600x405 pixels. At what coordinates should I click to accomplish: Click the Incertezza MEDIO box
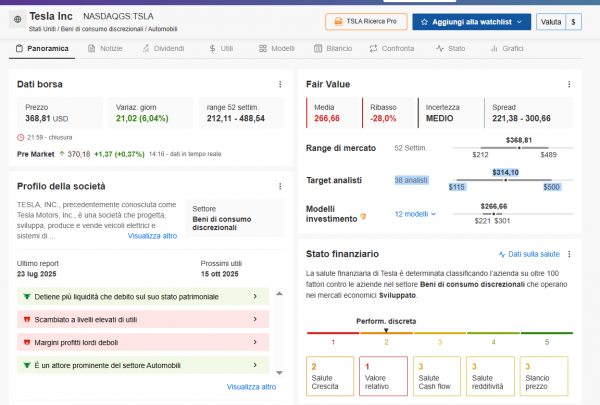click(449, 113)
